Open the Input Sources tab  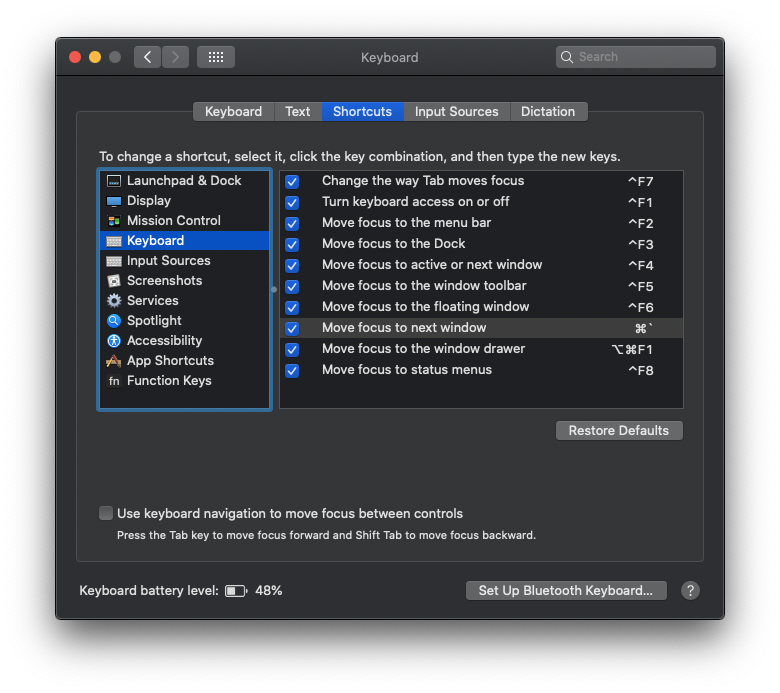point(457,111)
